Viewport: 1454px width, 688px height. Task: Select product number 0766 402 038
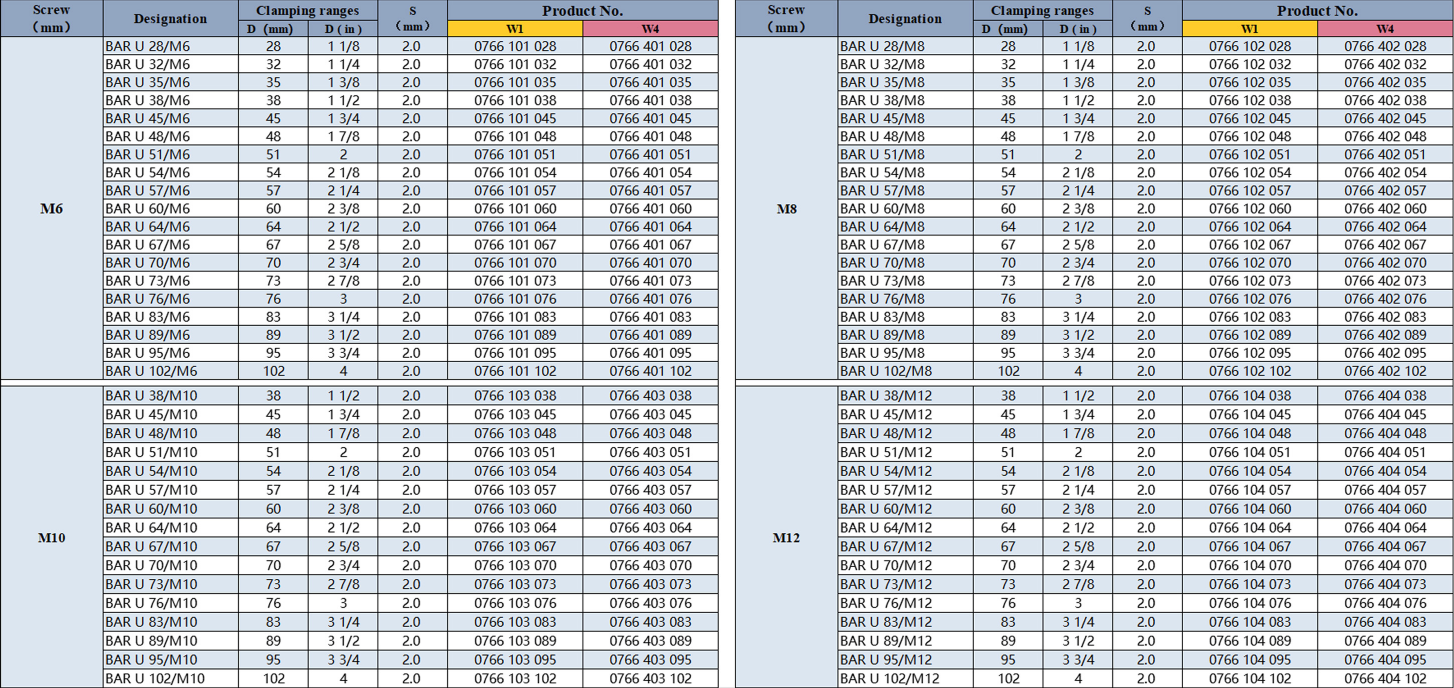1385,101
